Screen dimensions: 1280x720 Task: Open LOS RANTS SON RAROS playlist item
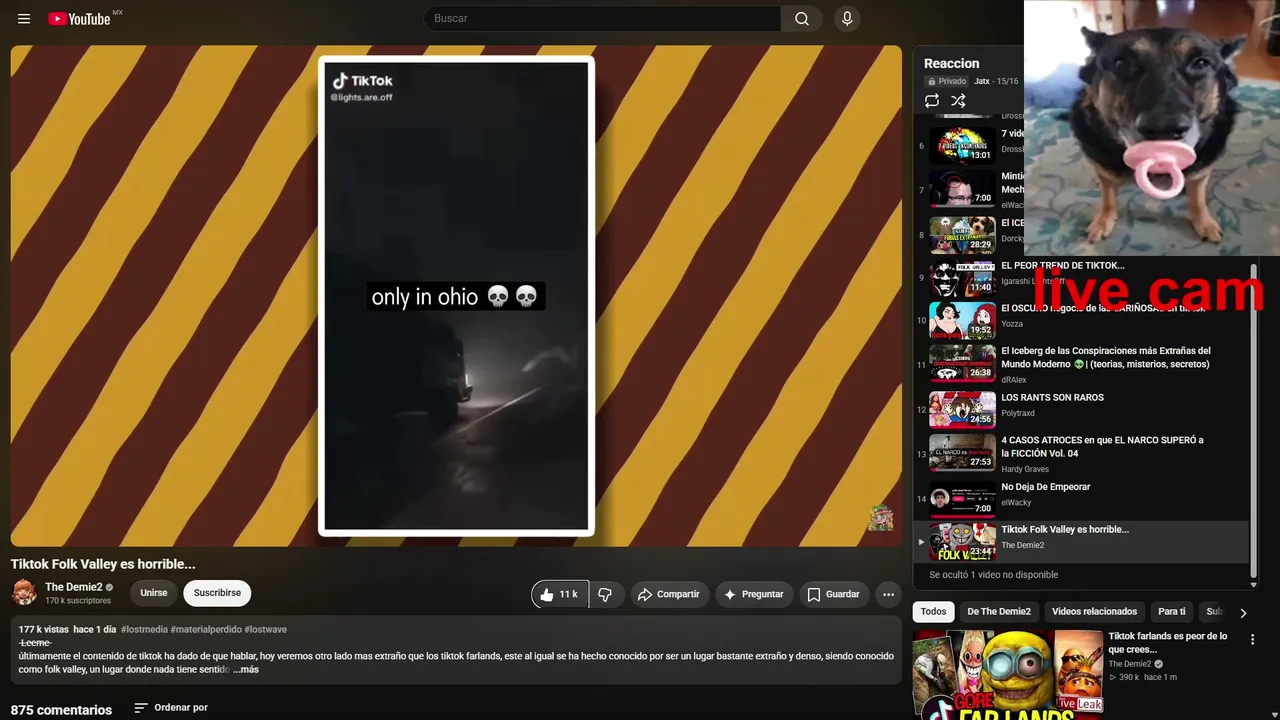[x=1053, y=398]
